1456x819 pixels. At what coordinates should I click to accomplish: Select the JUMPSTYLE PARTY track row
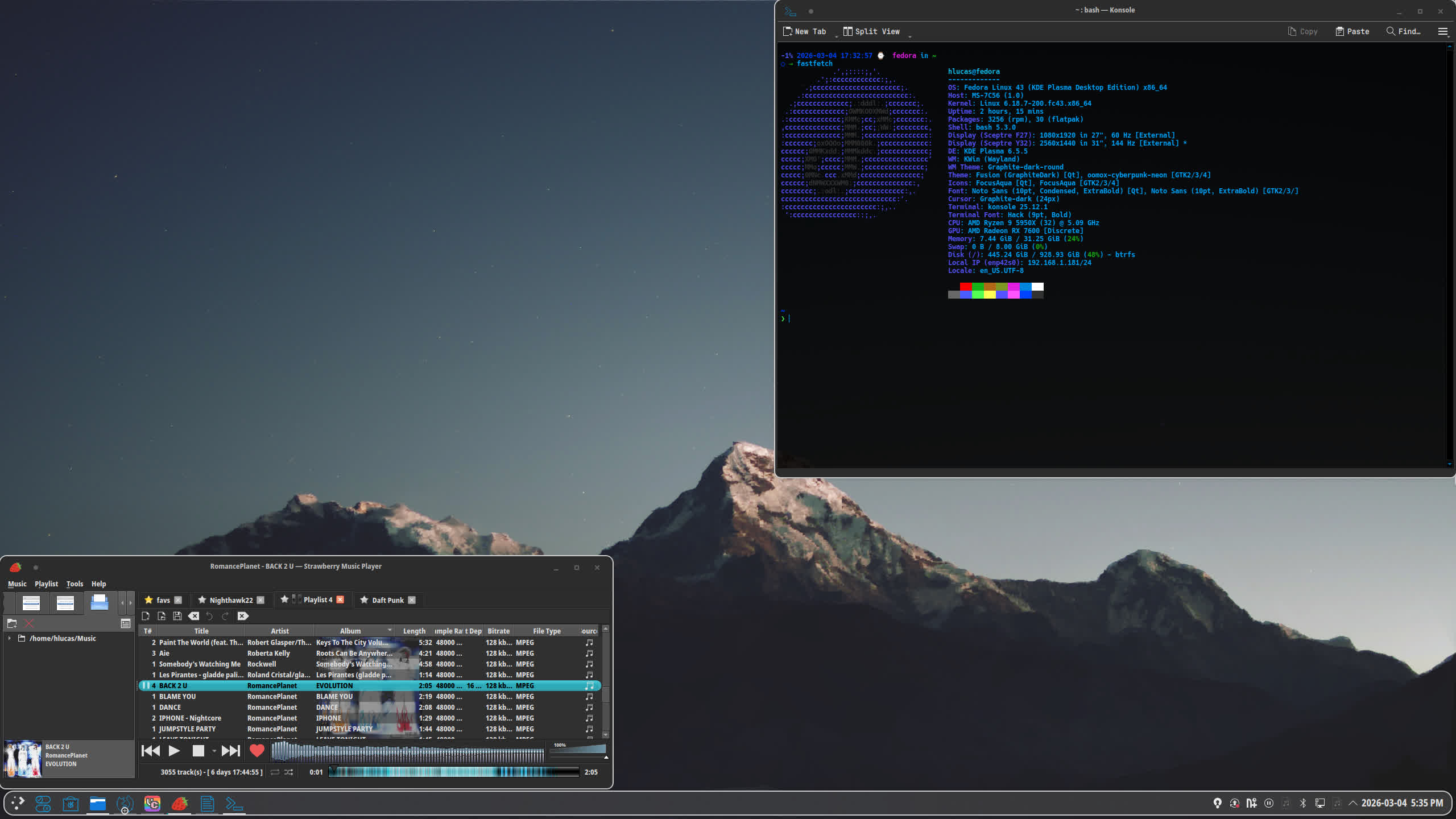pos(370,729)
